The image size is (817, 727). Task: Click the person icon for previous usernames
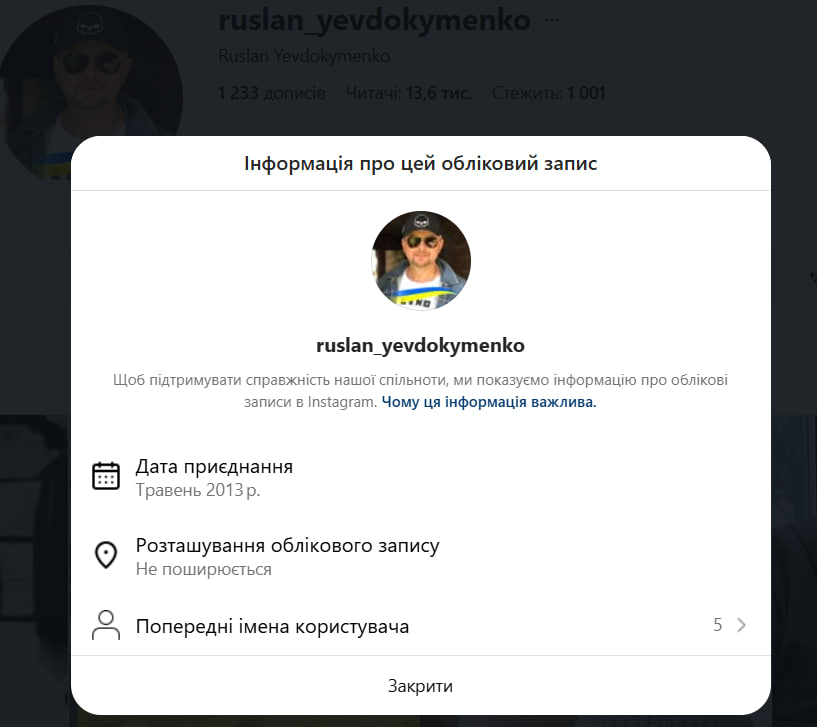[x=106, y=625]
